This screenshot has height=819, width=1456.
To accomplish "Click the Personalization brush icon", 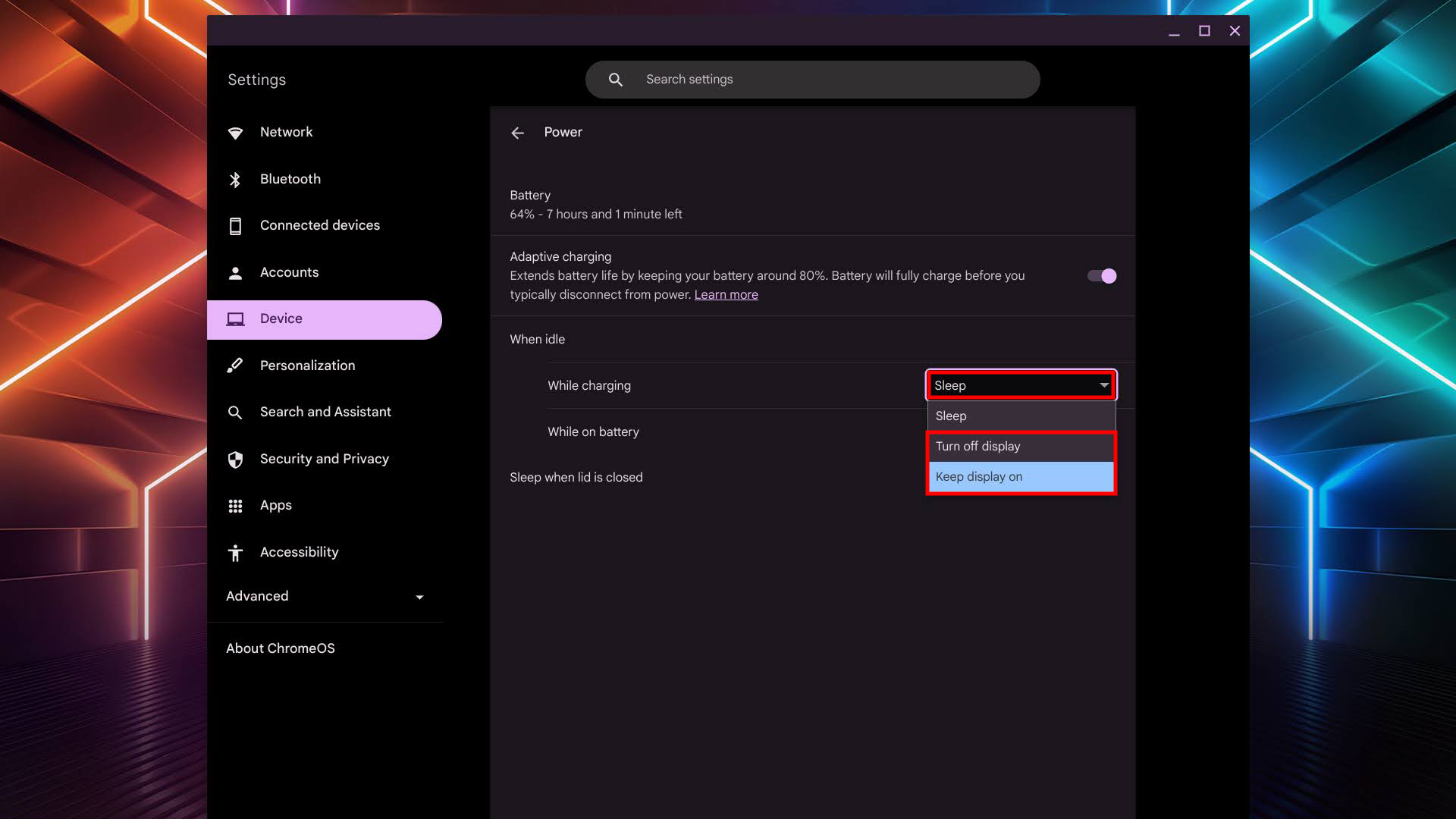I will click(x=235, y=366).
